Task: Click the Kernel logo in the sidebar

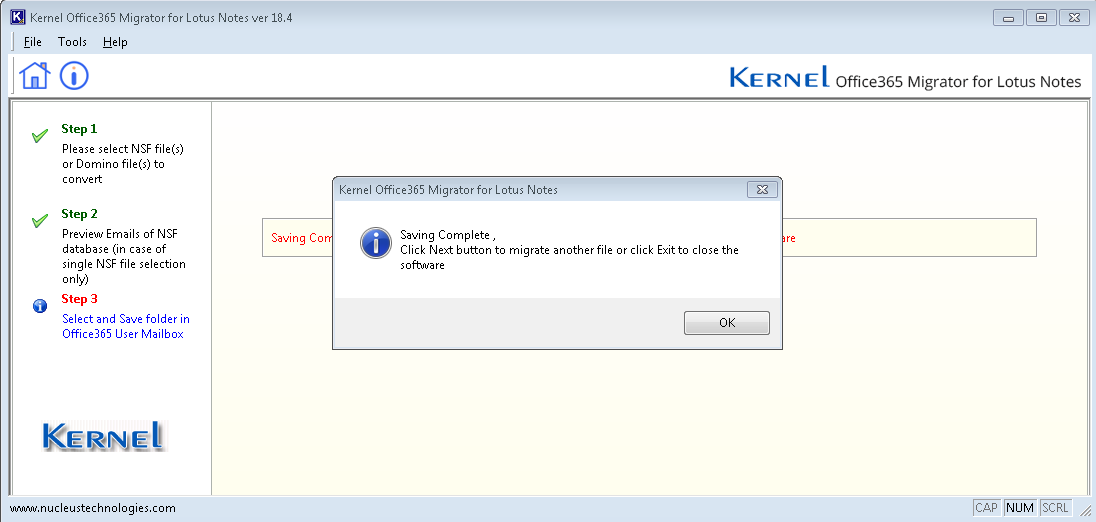Action: (104, 435)
